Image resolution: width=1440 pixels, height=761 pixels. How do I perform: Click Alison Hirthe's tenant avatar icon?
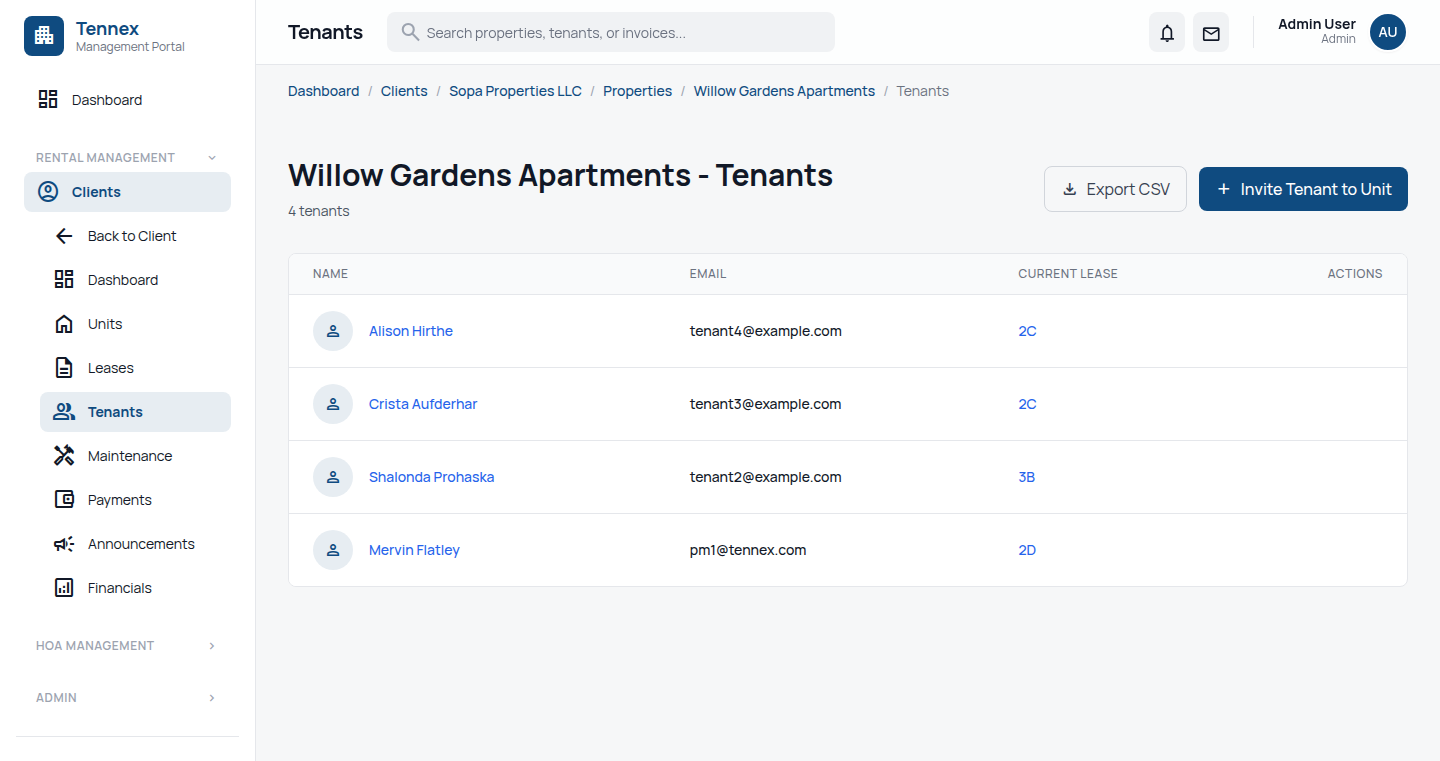coord(333,331)
